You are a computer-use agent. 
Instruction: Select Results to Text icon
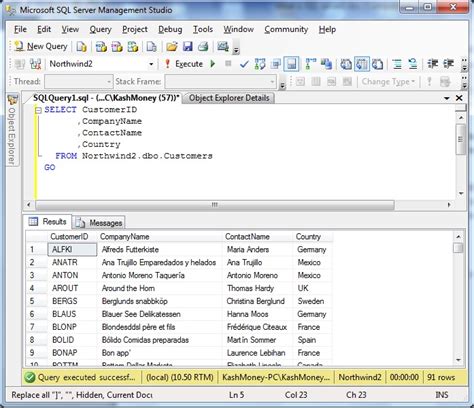(346, 64)
